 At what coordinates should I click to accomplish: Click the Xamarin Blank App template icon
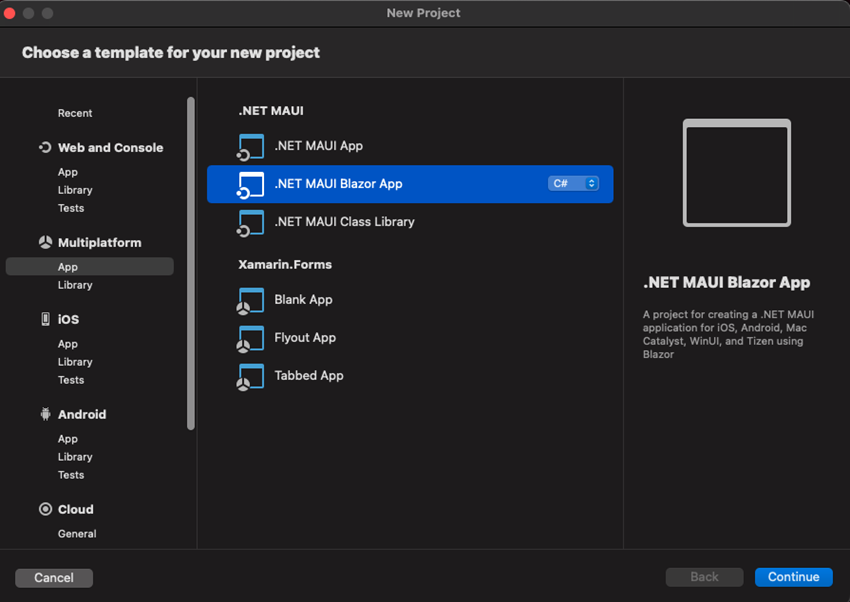[x=250, y=300]
